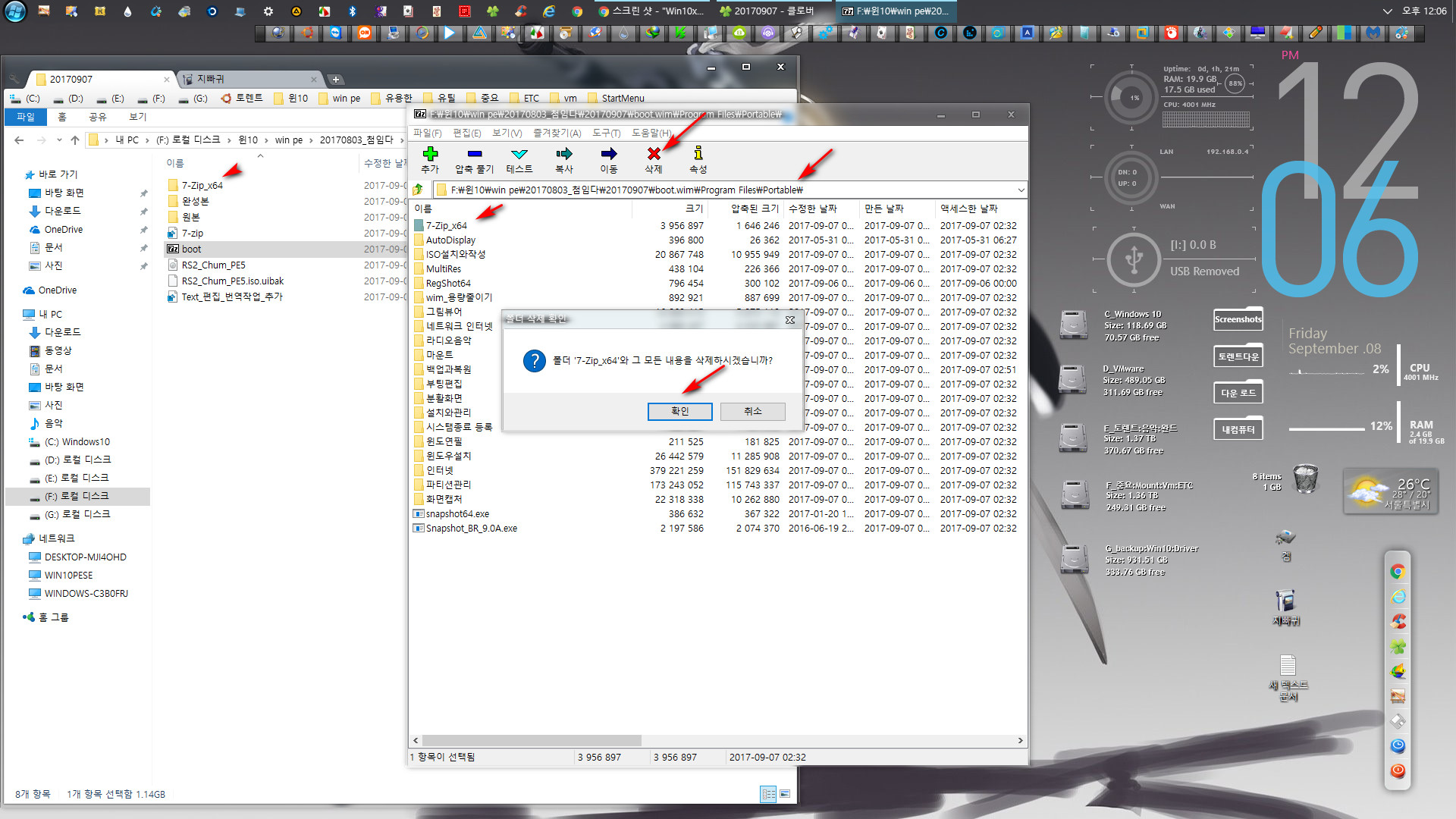Click the 토렌트다운 desktop button
Viewport: 1456px width, 819px height.
1238,356
